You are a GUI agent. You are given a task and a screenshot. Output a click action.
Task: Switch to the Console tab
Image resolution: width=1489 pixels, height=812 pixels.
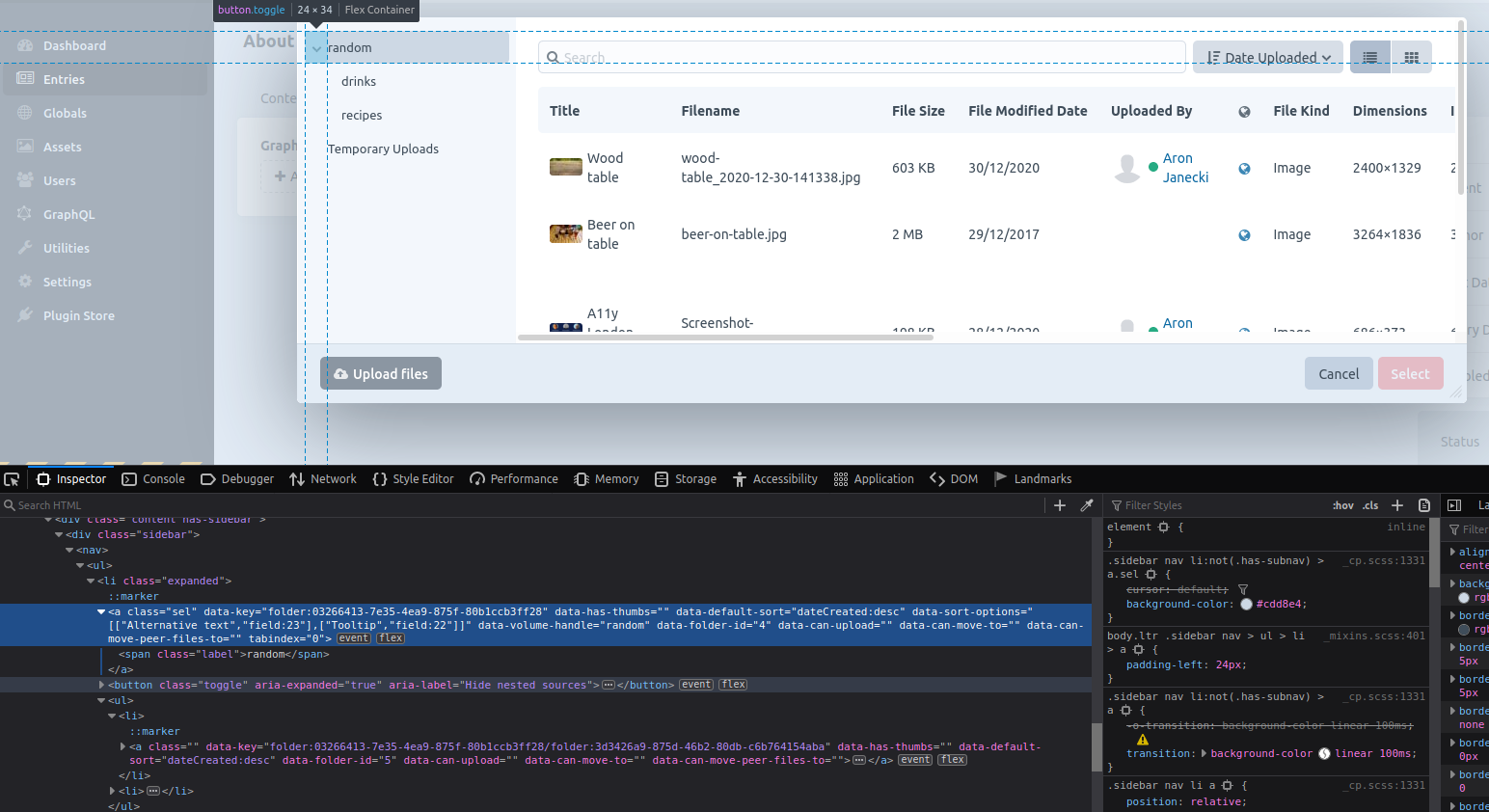pos(164,478)
